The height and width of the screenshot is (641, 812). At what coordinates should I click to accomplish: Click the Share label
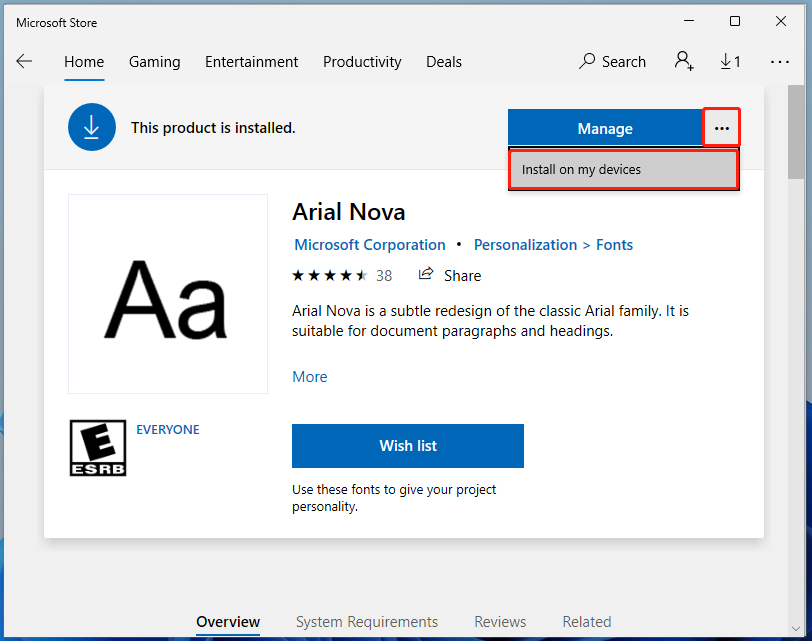462,275
